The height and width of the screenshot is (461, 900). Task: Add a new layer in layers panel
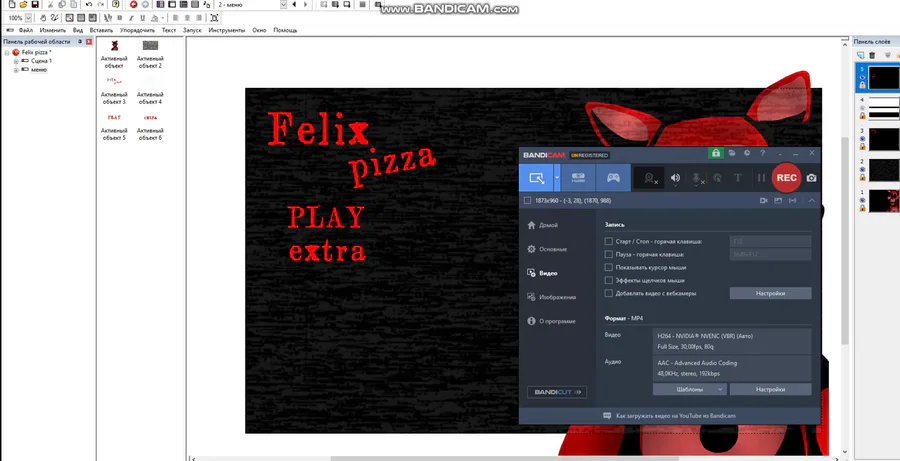coord(860,55)
